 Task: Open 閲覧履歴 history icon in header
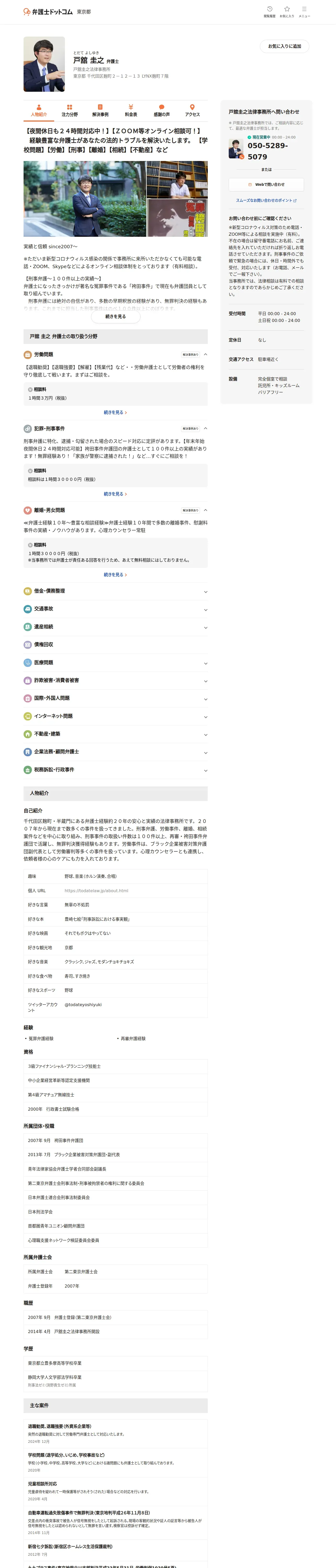point(270,11)
